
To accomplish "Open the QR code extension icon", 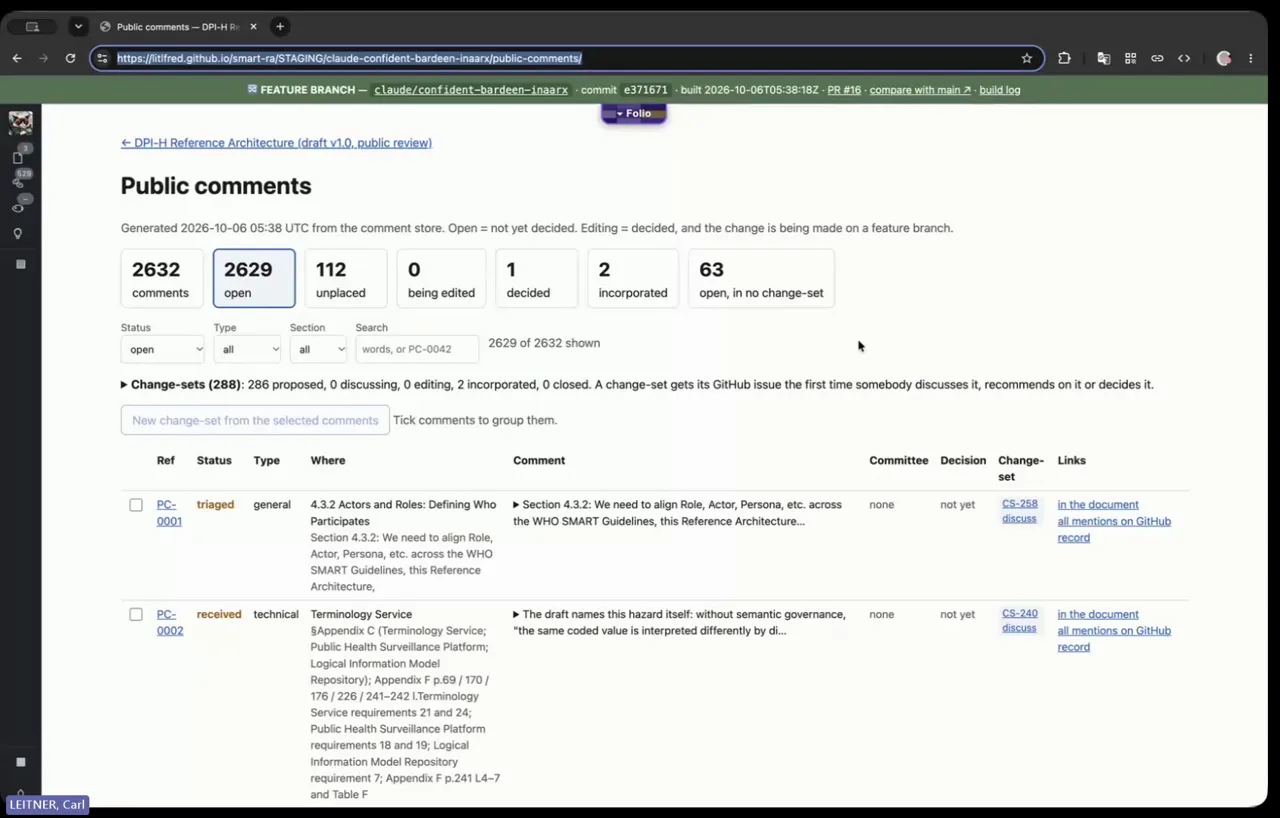I will (1130, 58).
